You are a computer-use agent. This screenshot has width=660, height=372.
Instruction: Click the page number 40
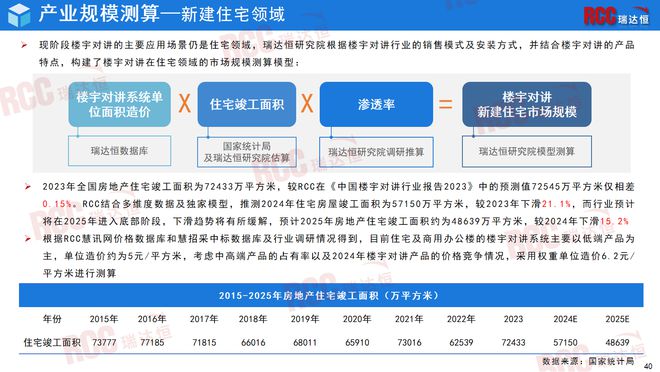648,367
